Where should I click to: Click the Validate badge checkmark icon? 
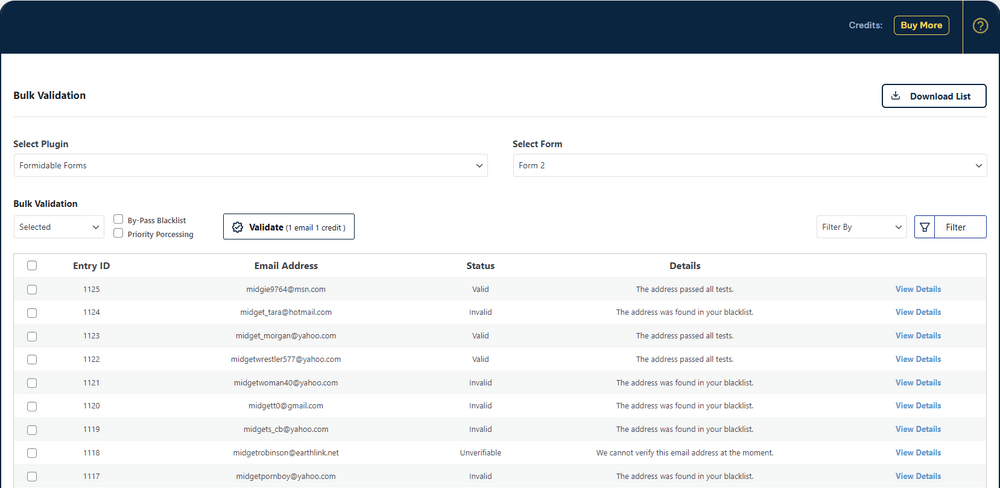(237, 227)
